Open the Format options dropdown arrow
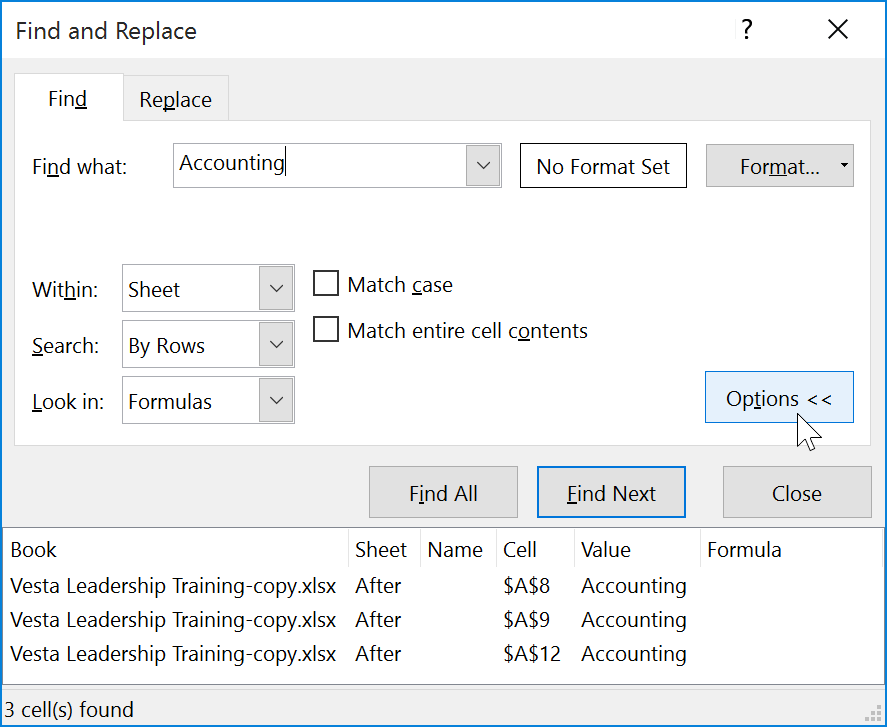Viewport: 887px width, 727px height. (x=844, y=166)
